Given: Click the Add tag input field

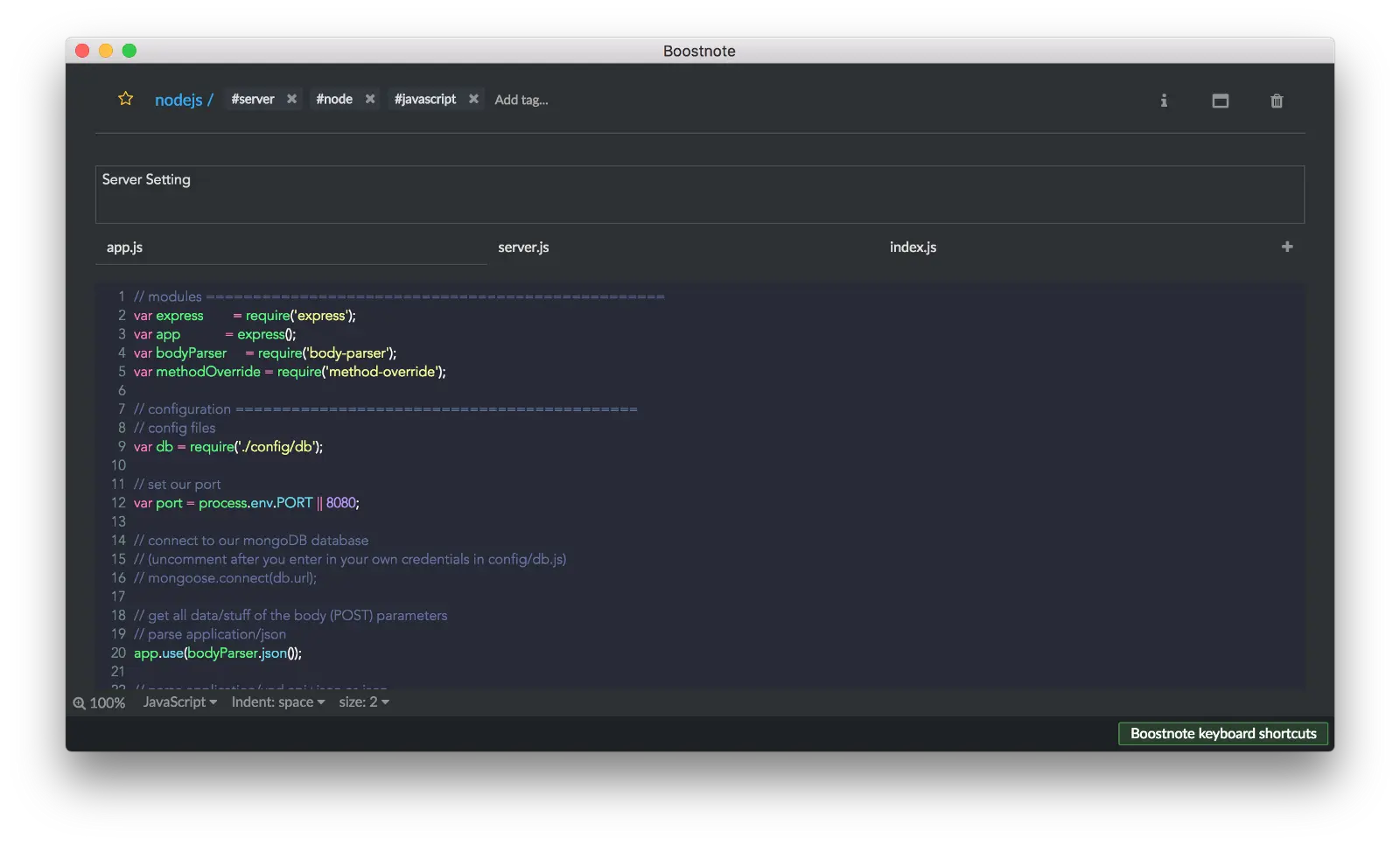Looking at the screenshot, I should tap(521, 100).
